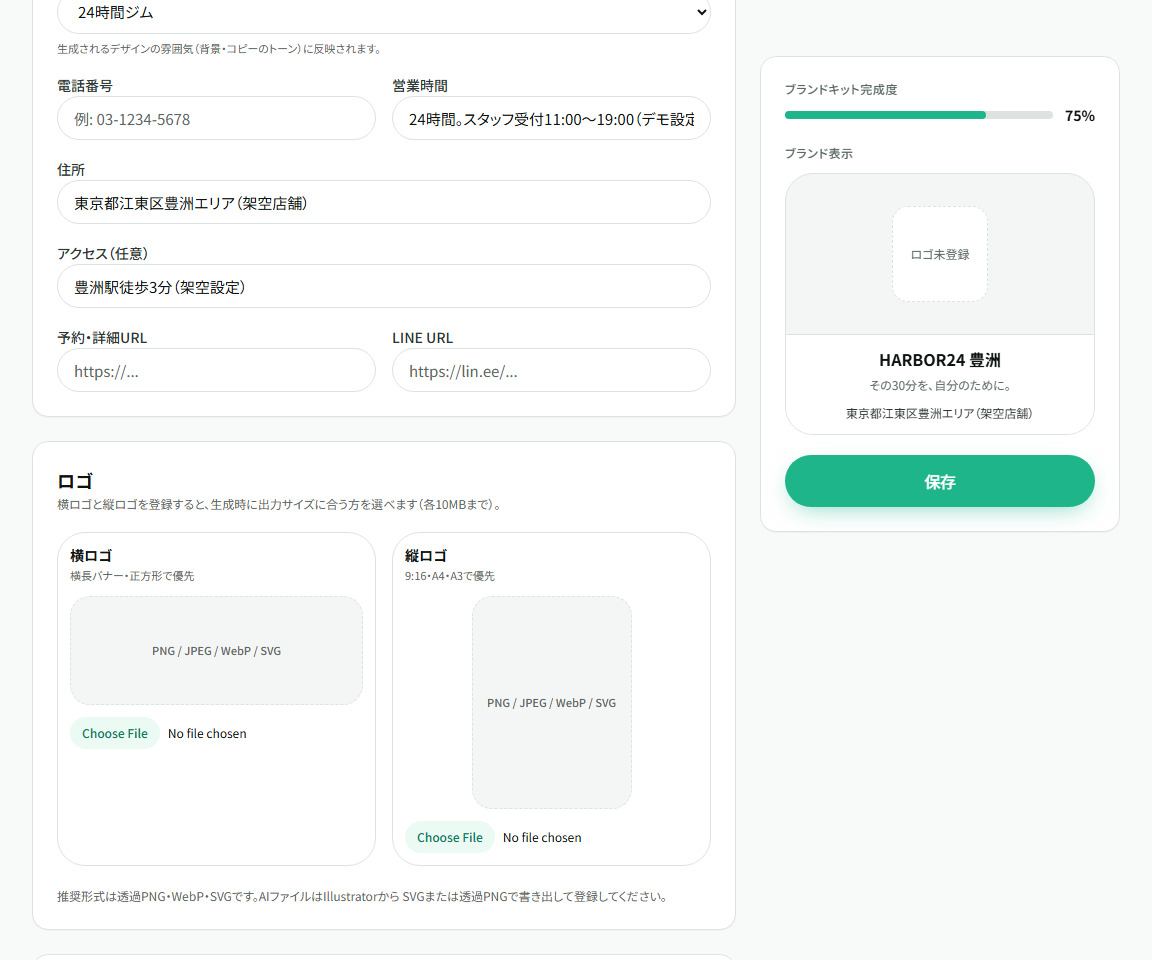Click the ブランド表示 label
The width and height of the screenshot is (1152, 960).
[x=818, y=154]
